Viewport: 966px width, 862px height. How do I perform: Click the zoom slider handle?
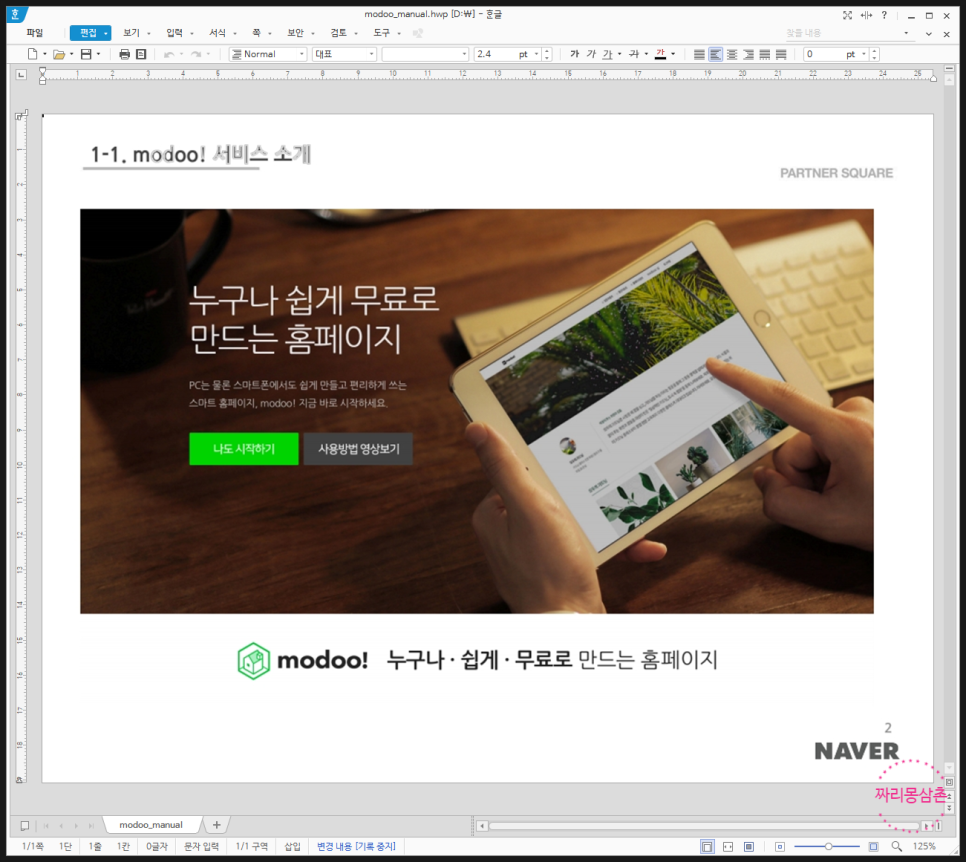[x=828, y=847]
